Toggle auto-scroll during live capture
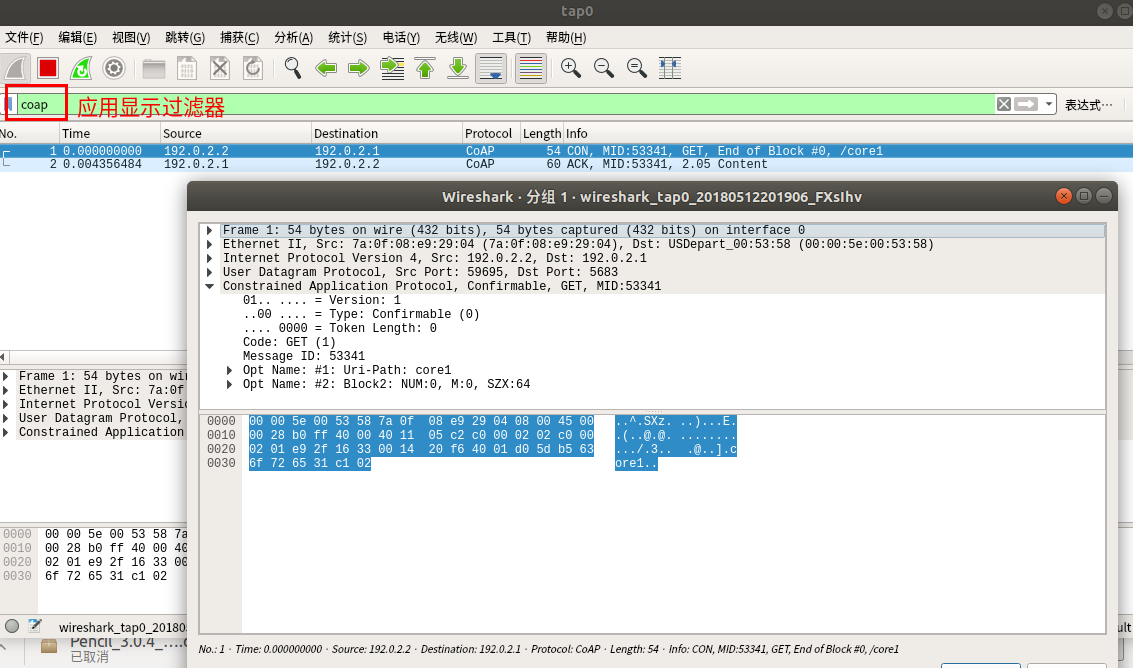Viewport: 1133px width, 668px height. point(491,68)
